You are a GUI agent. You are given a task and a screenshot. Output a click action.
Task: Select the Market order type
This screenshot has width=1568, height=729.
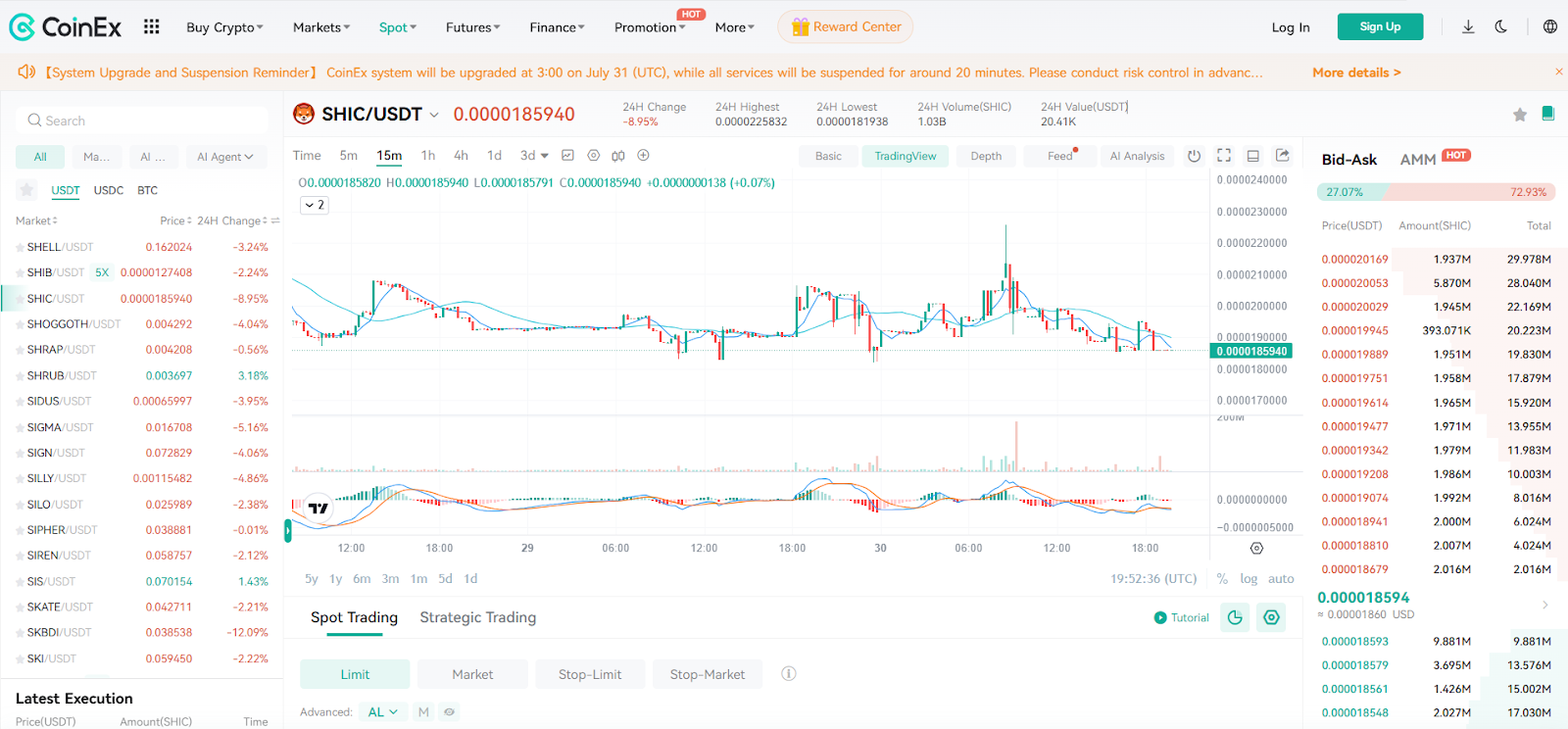472,674
